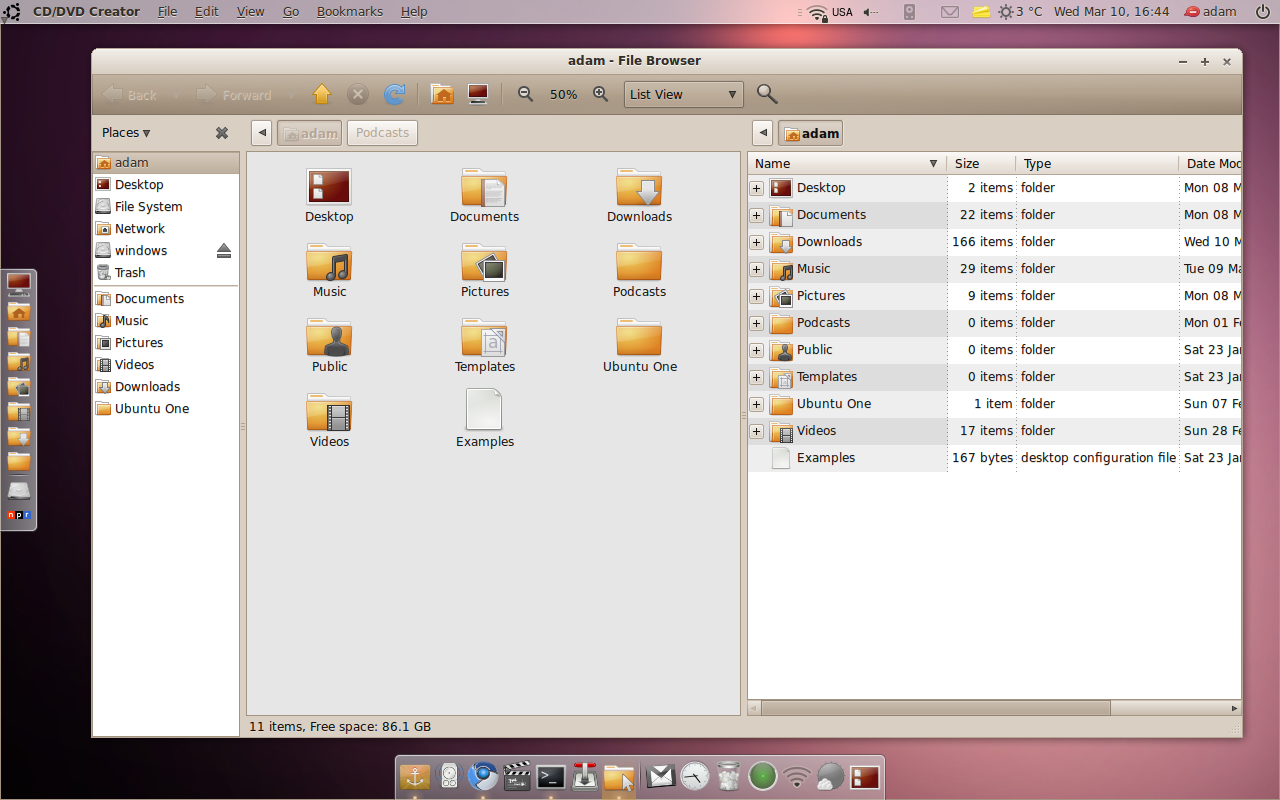The image size is (1280, 800).
Task: Click the adam path button in left pane
Action: click(309, 133)
